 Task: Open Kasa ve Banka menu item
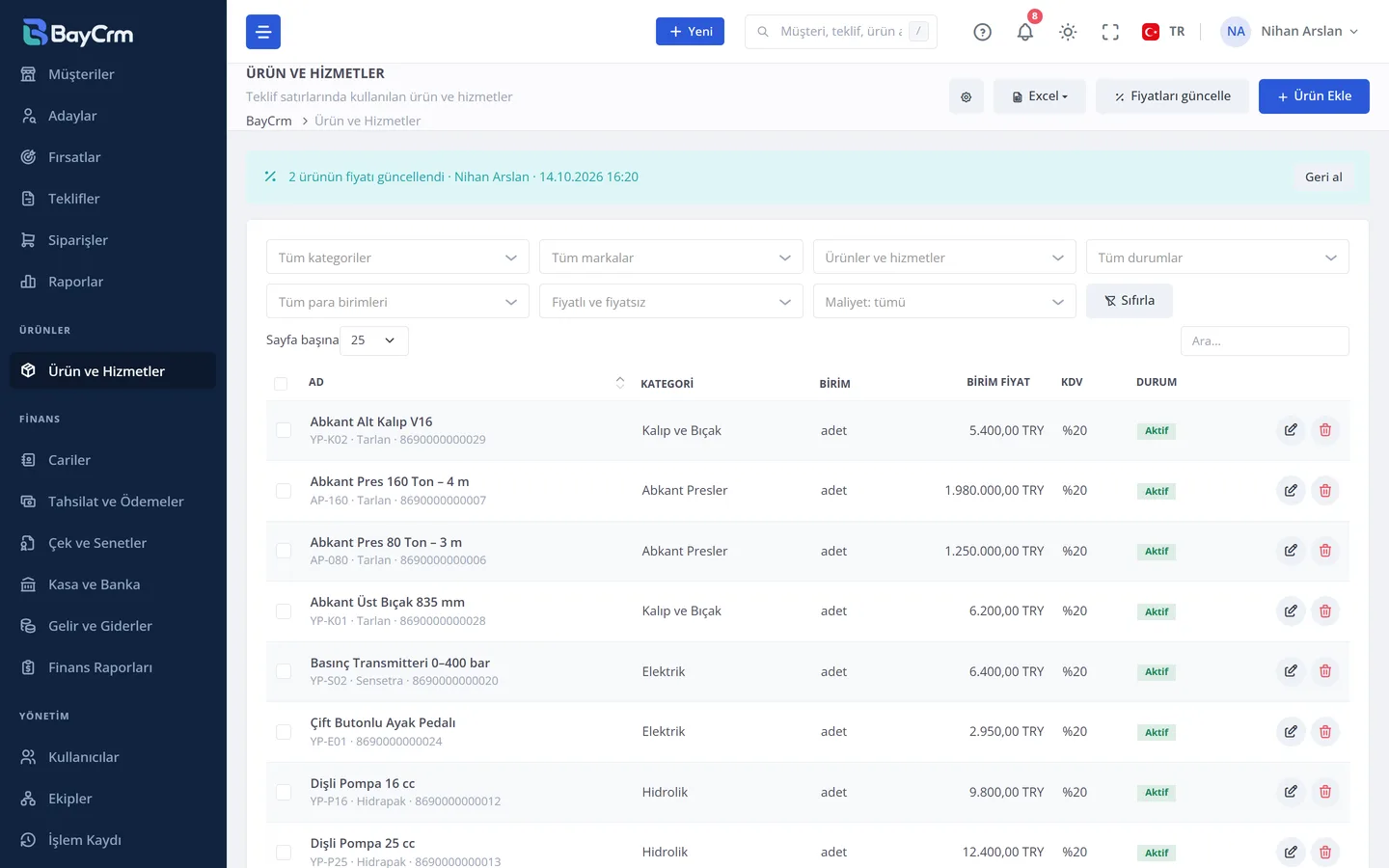[113, 584]
